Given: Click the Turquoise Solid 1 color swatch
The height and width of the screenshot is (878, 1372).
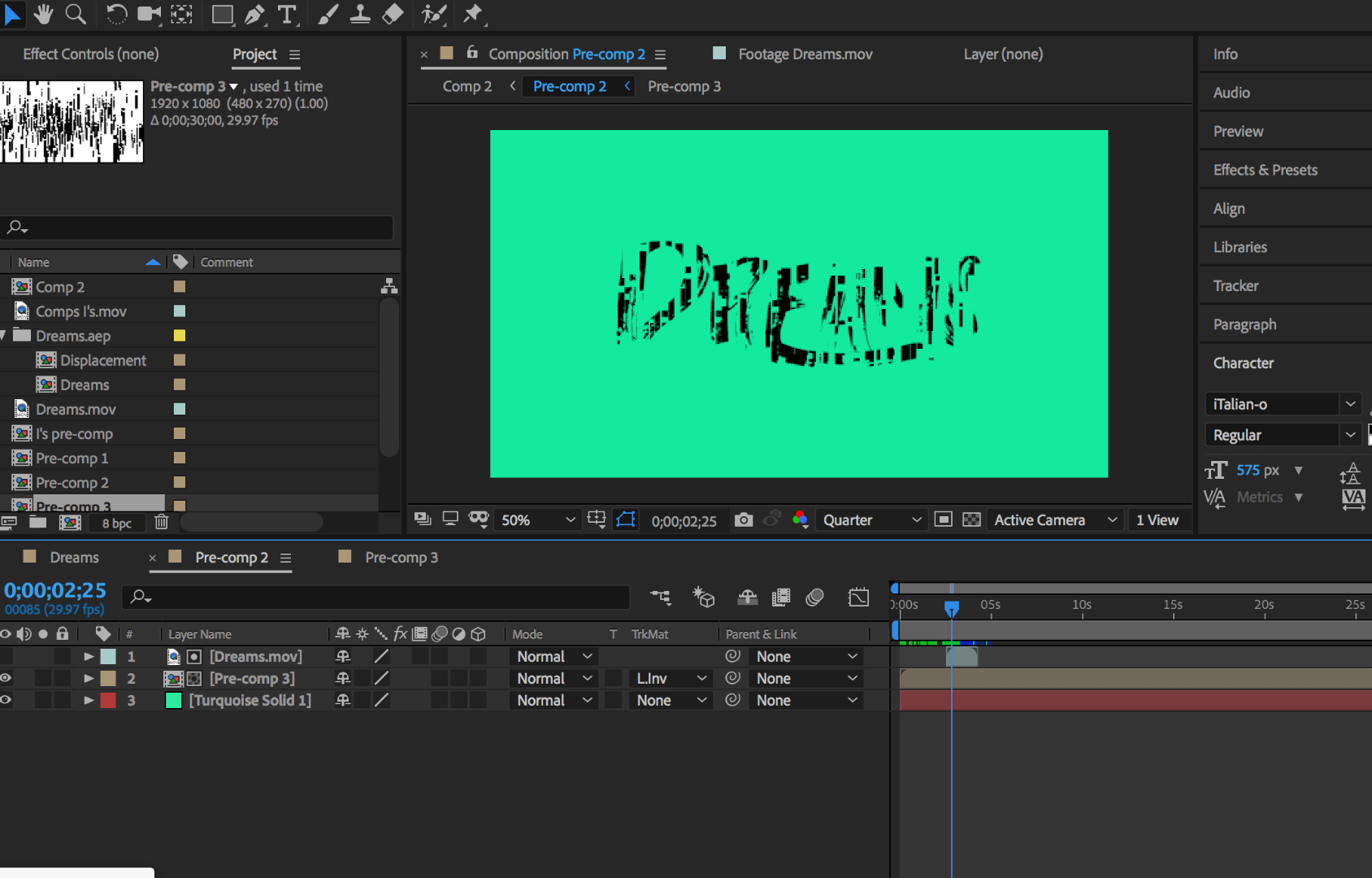Looking at the screenshot, I should click(x=174, y=700).
